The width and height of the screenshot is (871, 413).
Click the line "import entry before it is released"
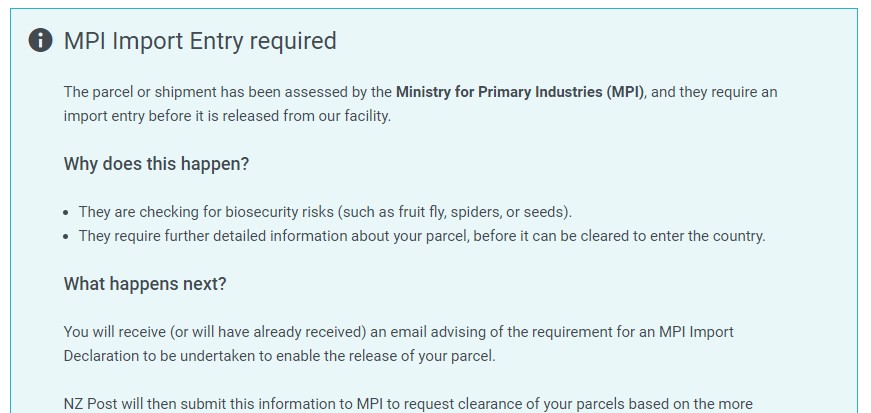tap(227, 115)
